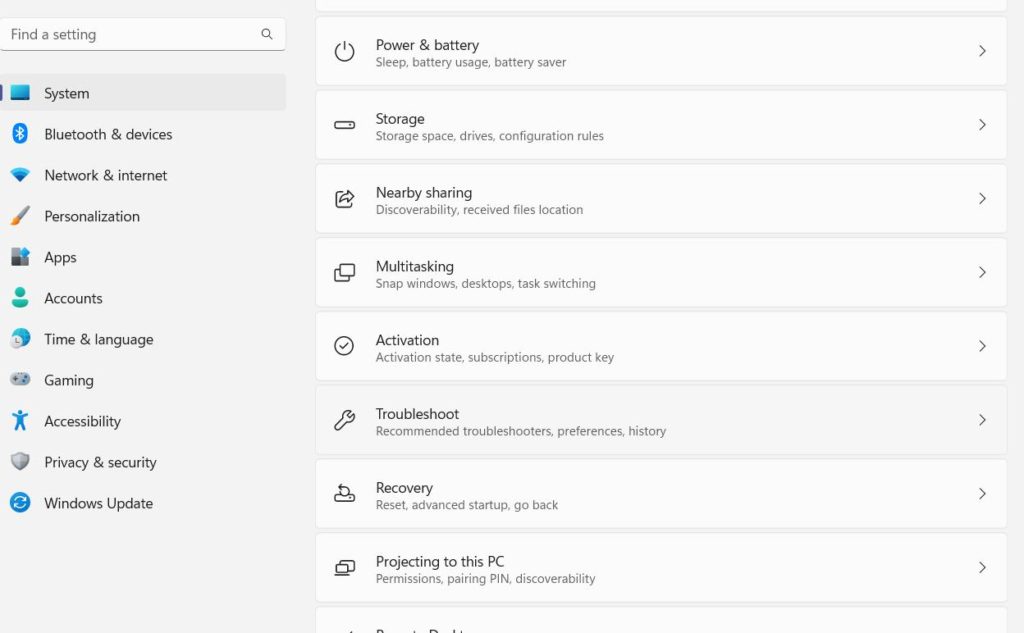Image resolution: width=1024 pixels, height=633 pixels.
Task: Click the magnifier icon in search box
Action: 266,34
